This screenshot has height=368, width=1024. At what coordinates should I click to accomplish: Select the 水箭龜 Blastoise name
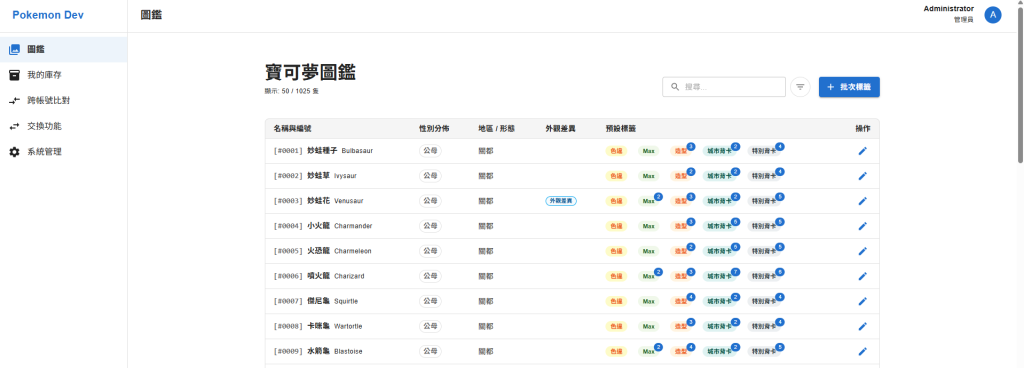(334, 351)
